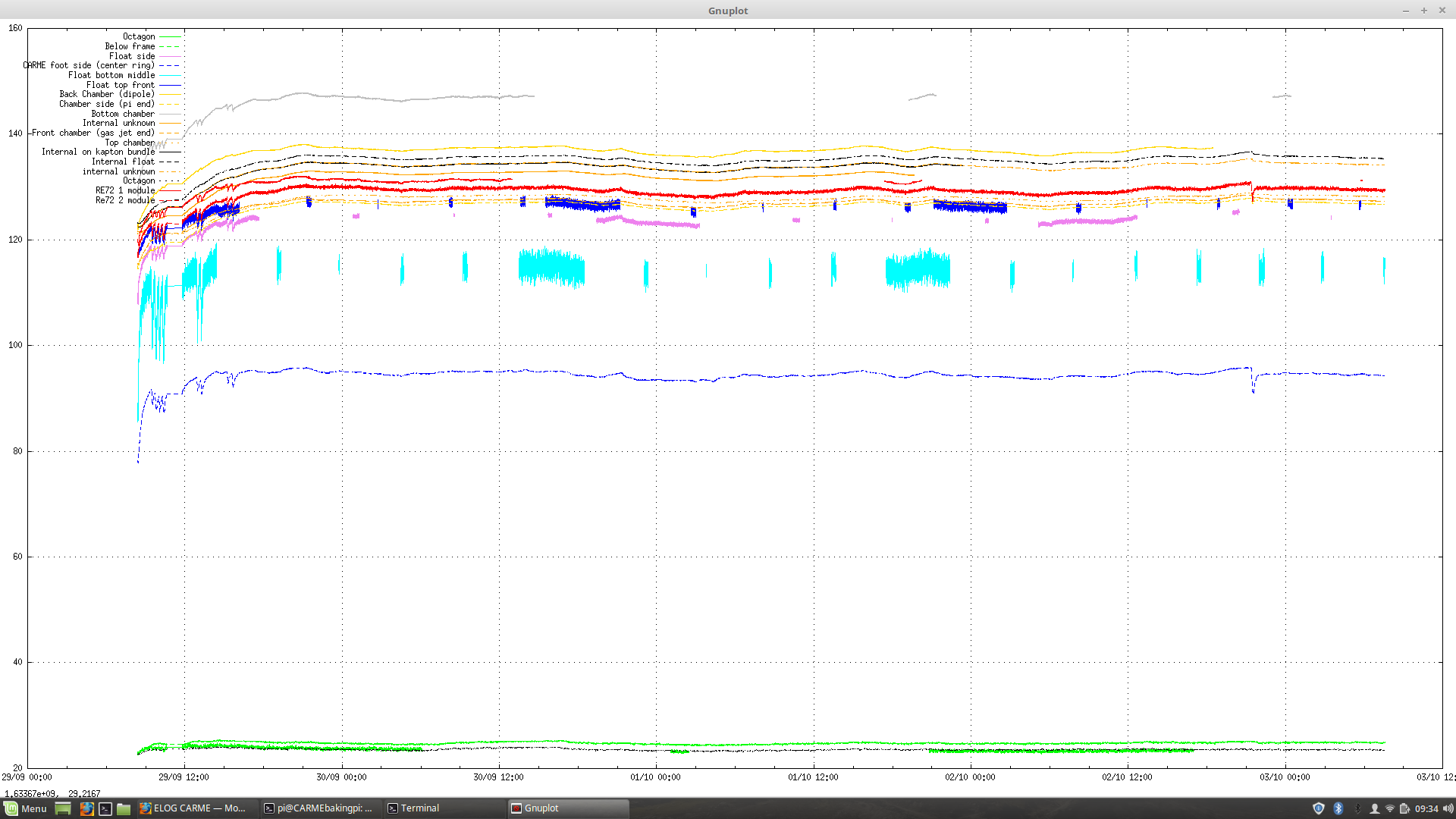Click the Wi-Fi signal icon in the tray
Screen dimensions: 1456x819
(x=1390, y=808)
